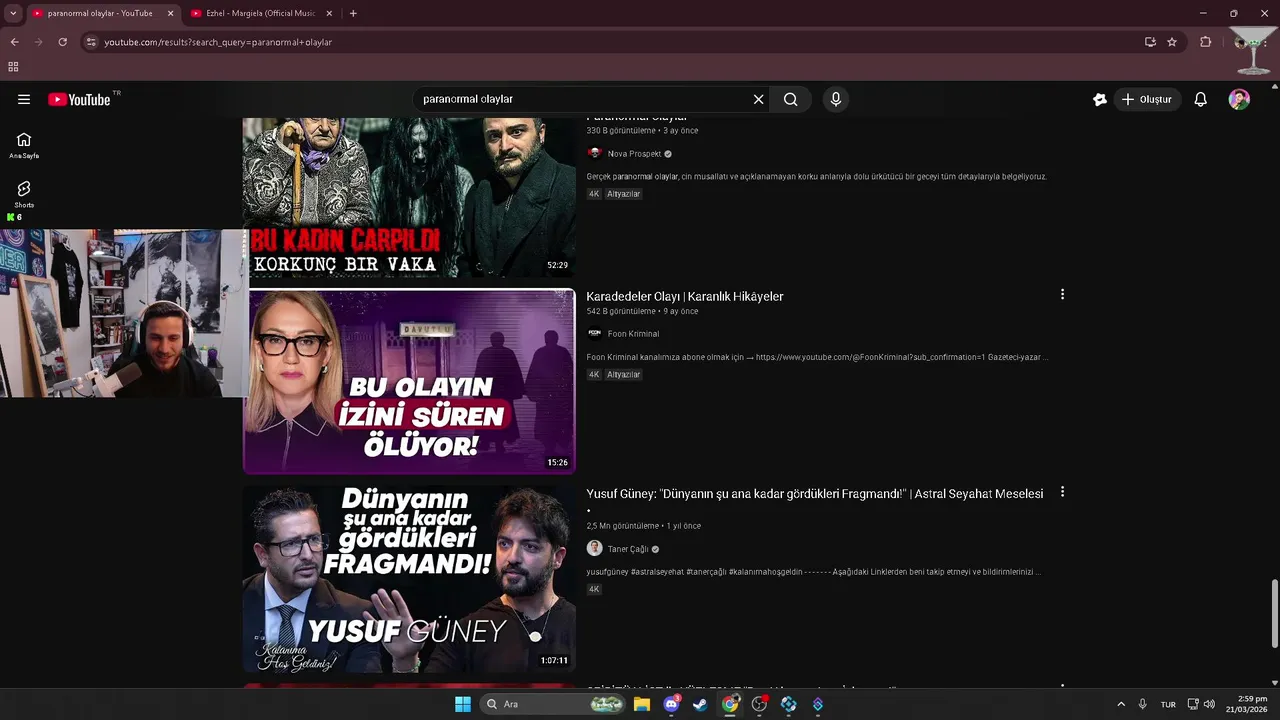The height and width of the screenshot is (720, 1280).
Task: Open File Explorer from taskbar
Action: click(642, 704)
